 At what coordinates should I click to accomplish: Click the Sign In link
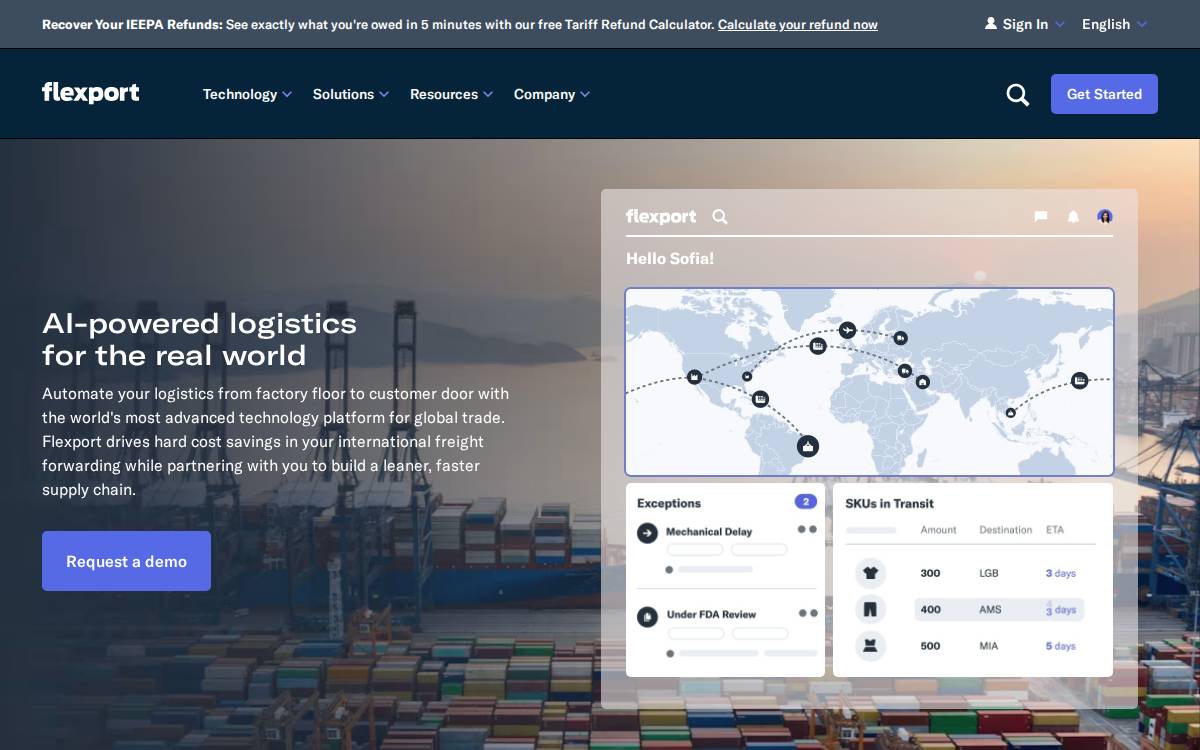click(x=1025, y=24)
